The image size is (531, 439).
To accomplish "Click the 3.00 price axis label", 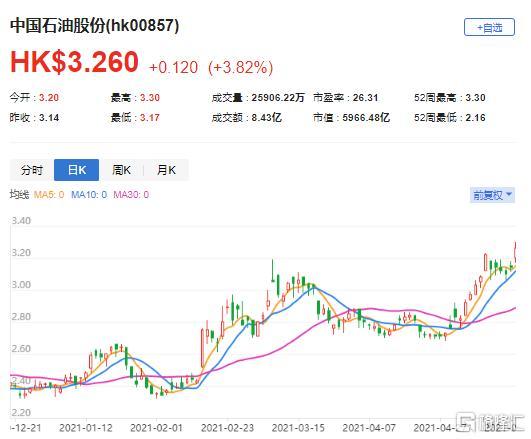I will 21,285.
